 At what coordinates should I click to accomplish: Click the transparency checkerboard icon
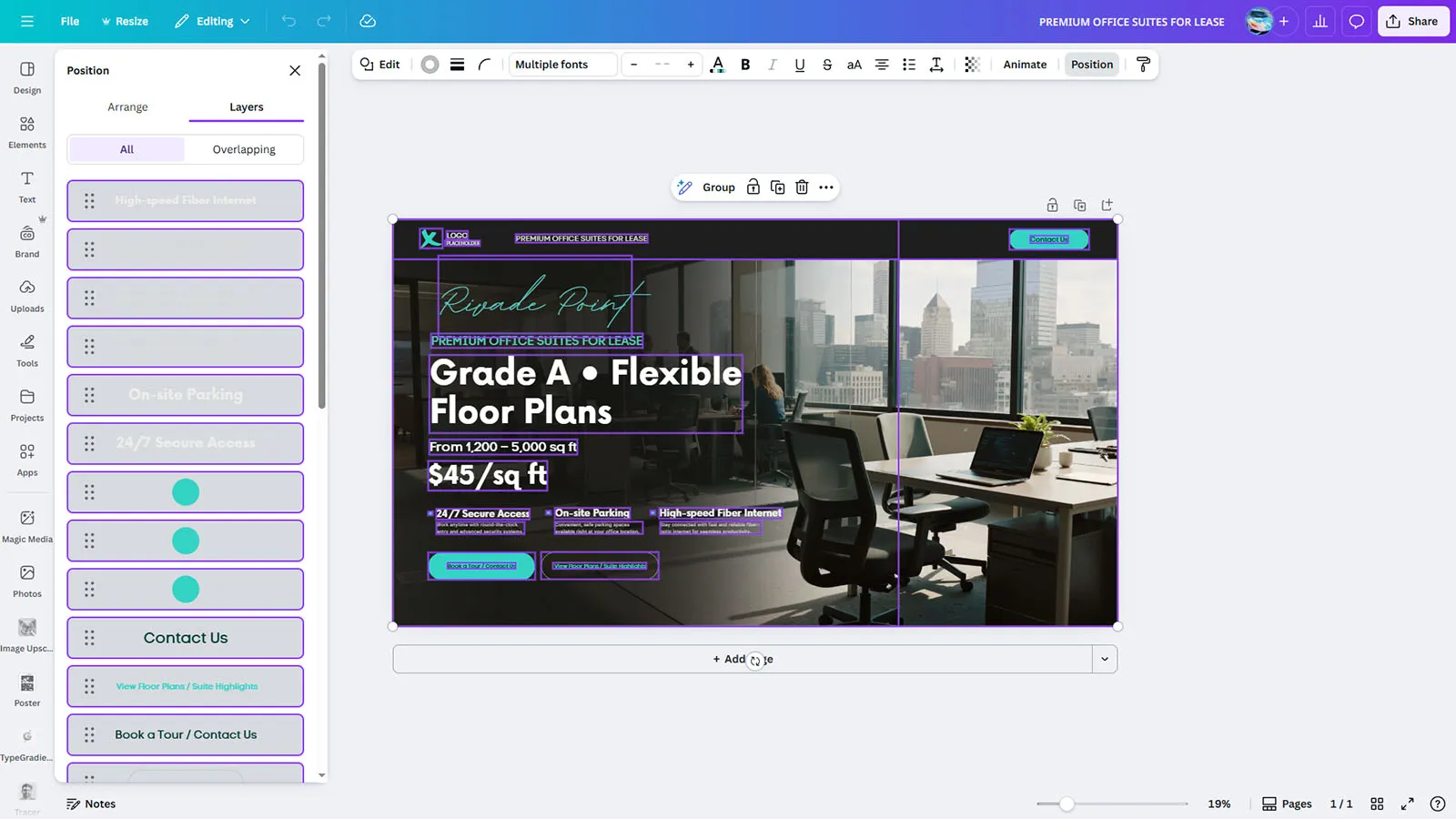pyautogui.click(x=972, y=65)
